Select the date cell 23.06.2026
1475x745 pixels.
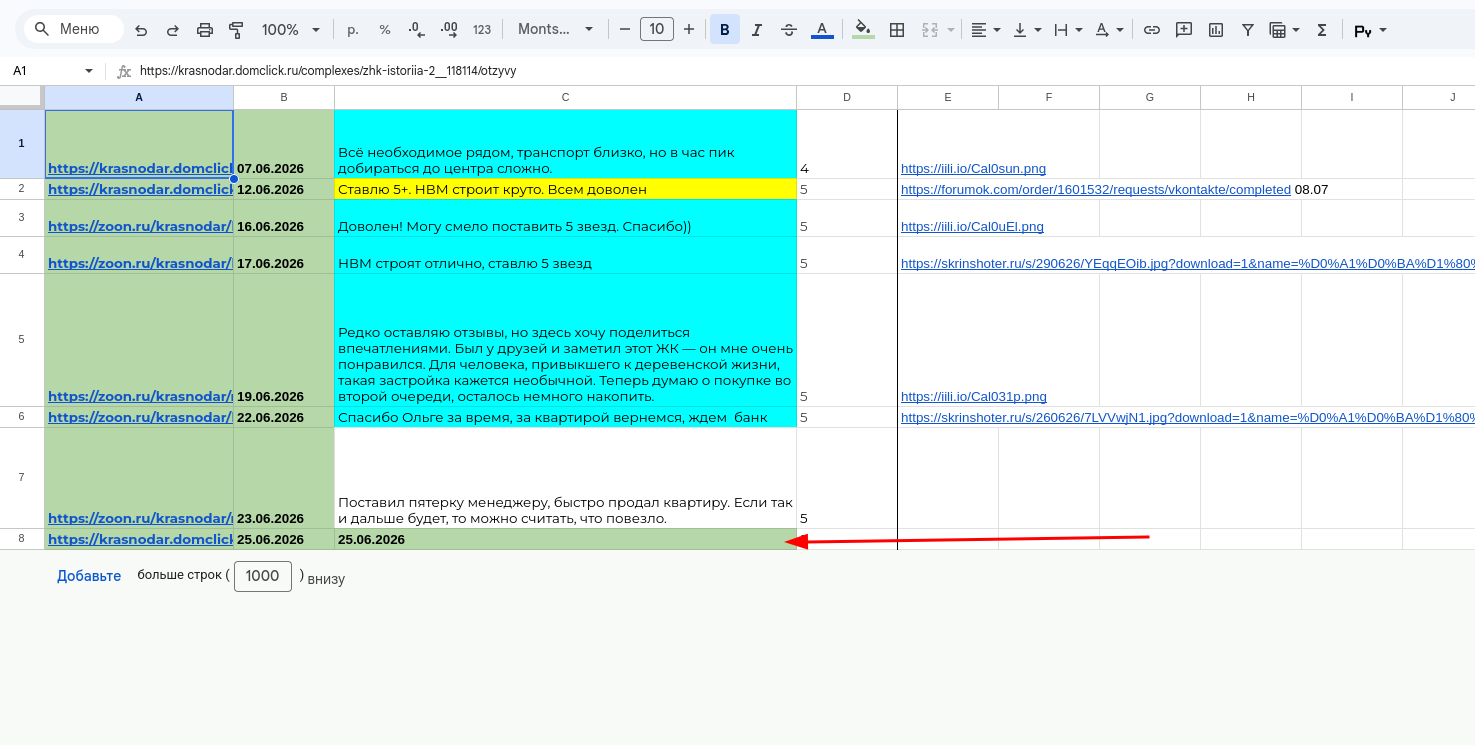click(284, 478)
